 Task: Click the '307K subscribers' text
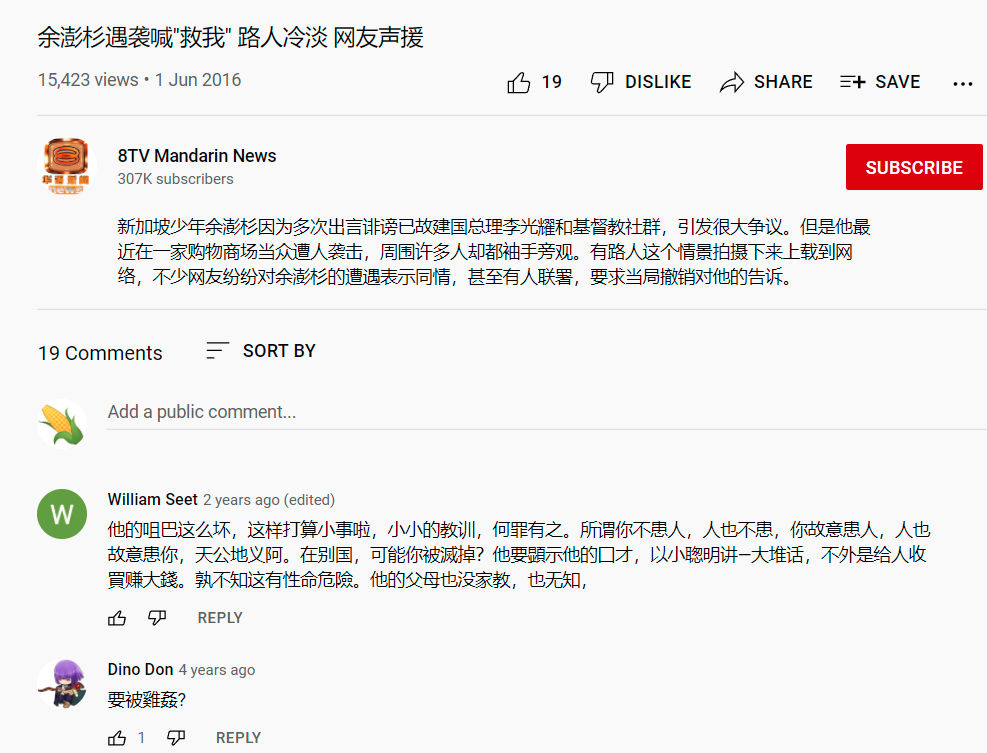[x=175, y=179]
